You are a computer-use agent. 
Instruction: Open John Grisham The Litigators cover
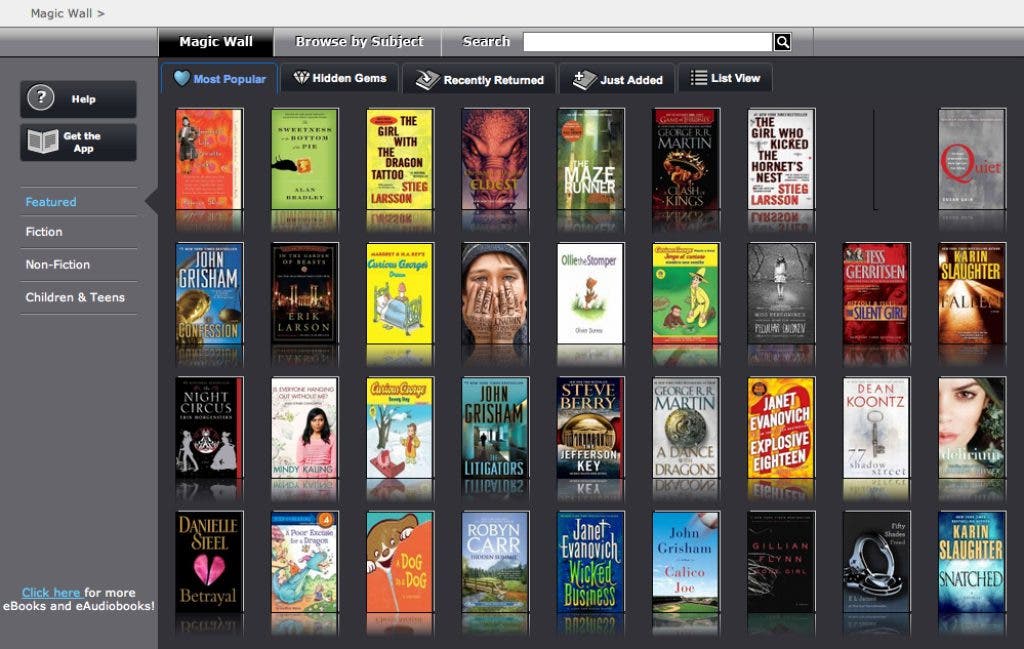pyautogui.click(x=495, y=428)
